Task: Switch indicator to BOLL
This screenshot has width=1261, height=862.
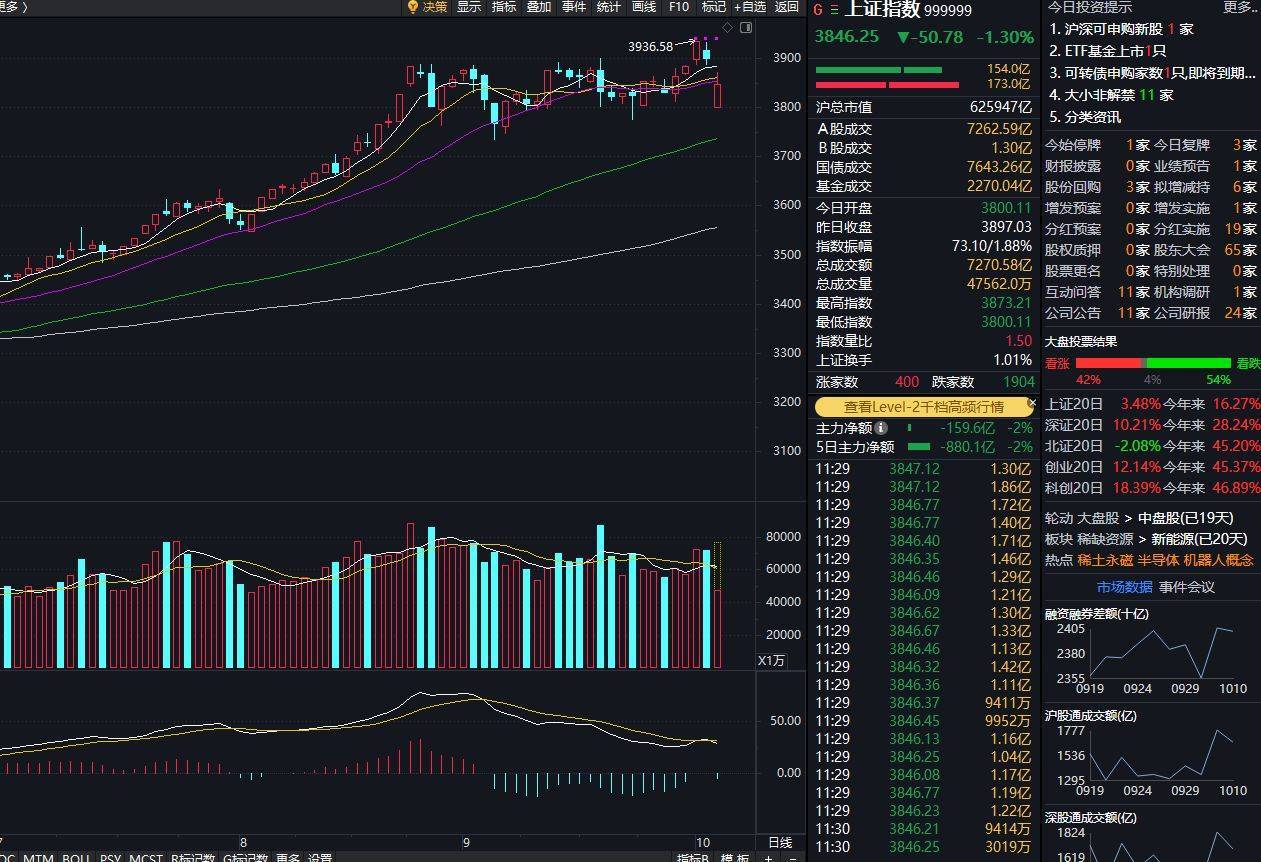Action: pyautogui.click(x=76, y=857)
